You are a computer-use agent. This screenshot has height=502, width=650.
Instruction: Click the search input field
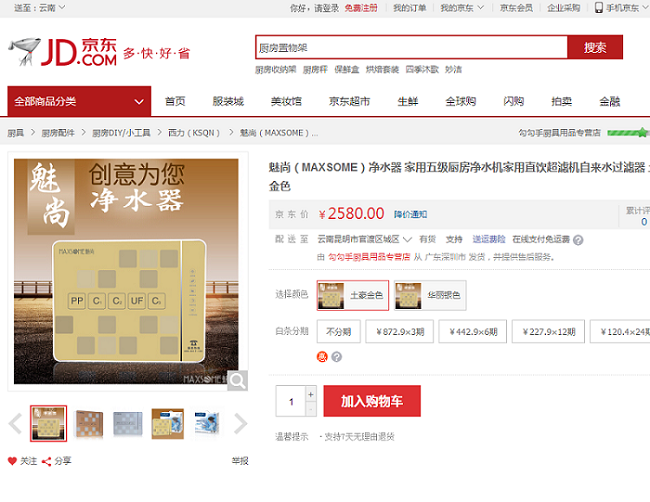click(411, 47)
